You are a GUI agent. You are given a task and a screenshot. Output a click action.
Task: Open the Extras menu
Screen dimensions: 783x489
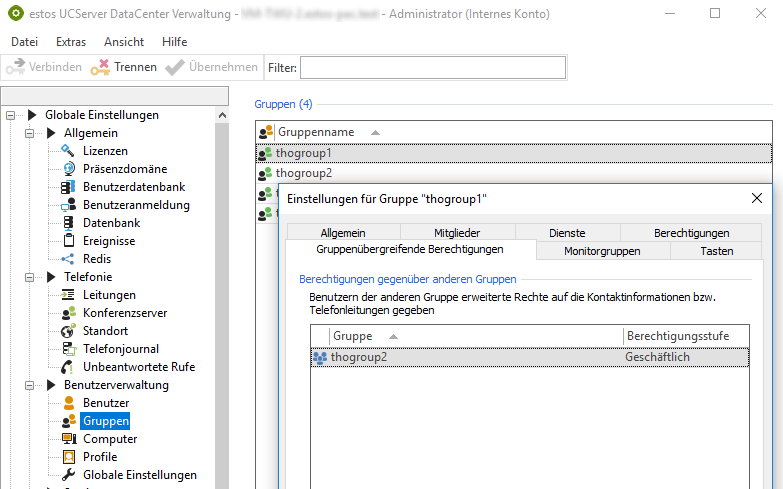(71, 42)
